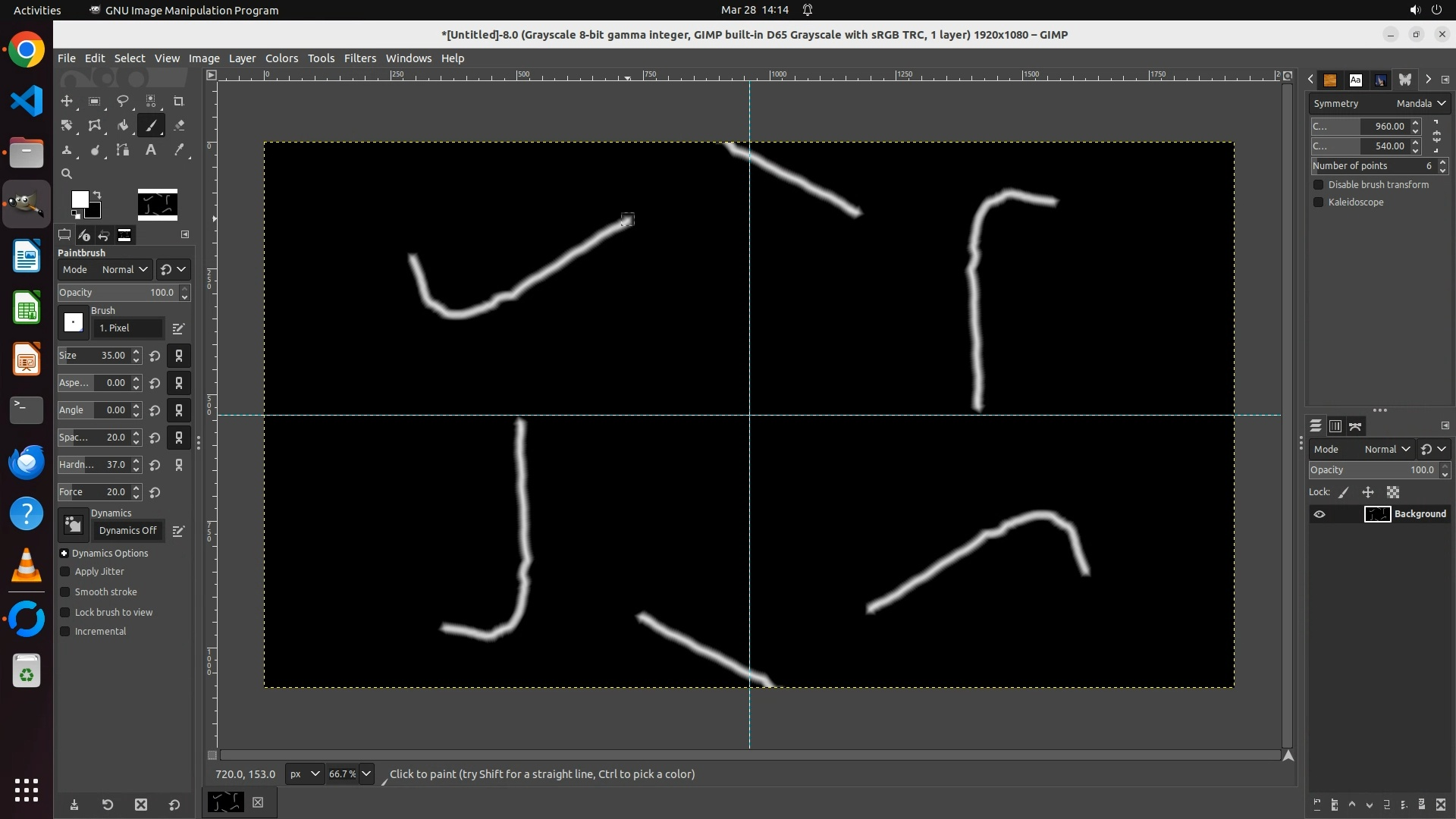Enable Smooth stroke option

coord(65,592)
